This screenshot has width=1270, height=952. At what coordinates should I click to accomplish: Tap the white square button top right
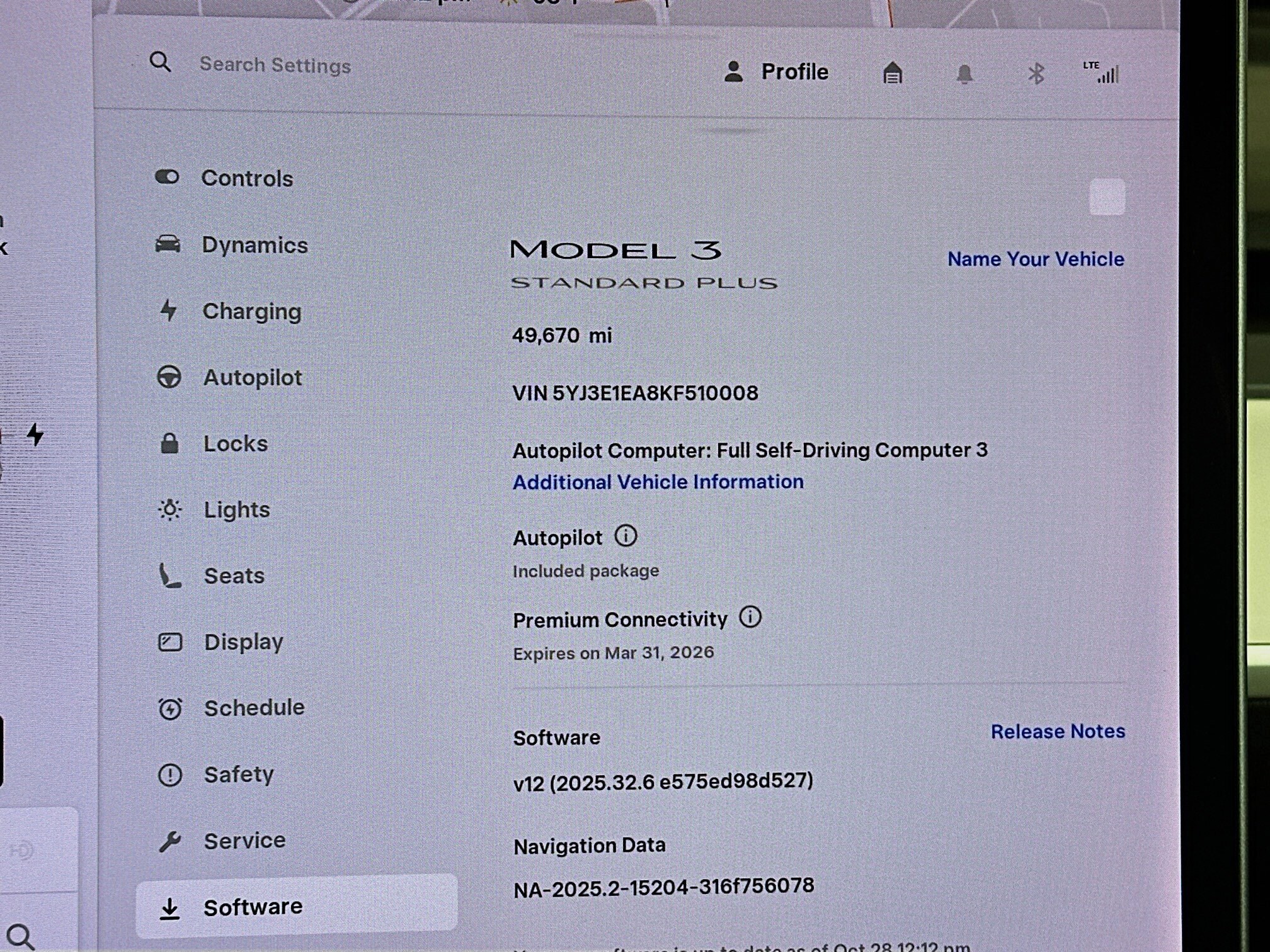pos(1107,197)
